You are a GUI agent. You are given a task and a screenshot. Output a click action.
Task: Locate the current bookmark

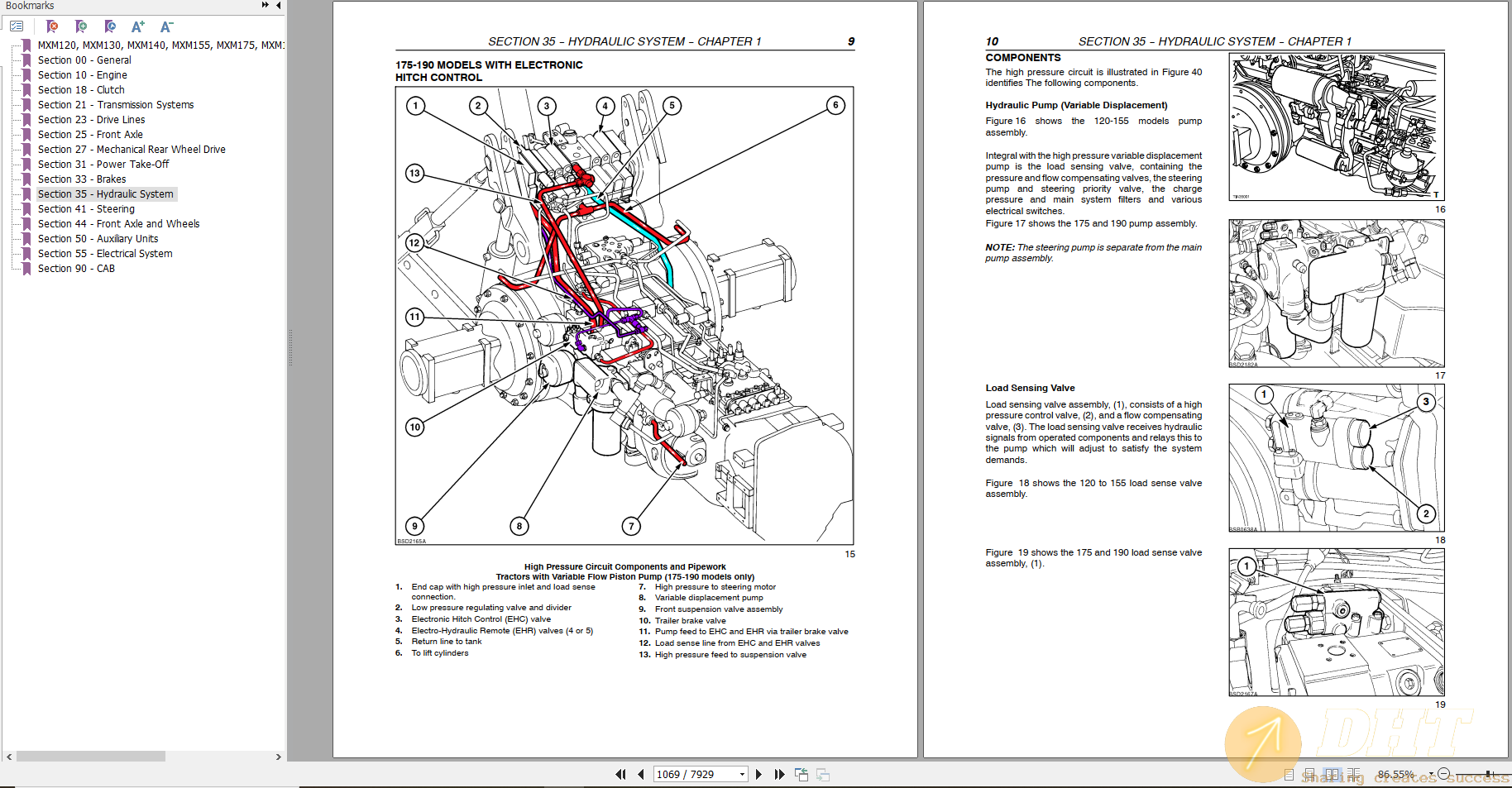(x=109, y=26)
